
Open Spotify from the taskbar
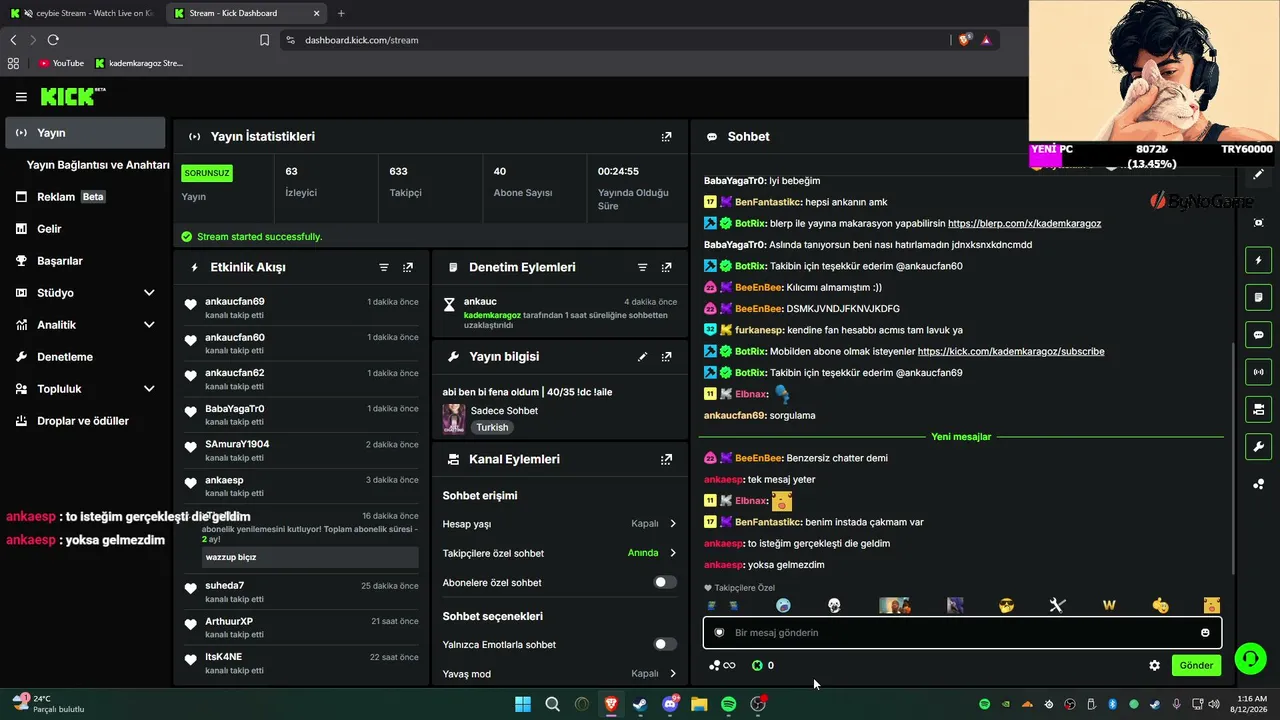click(x=729, y=704)
